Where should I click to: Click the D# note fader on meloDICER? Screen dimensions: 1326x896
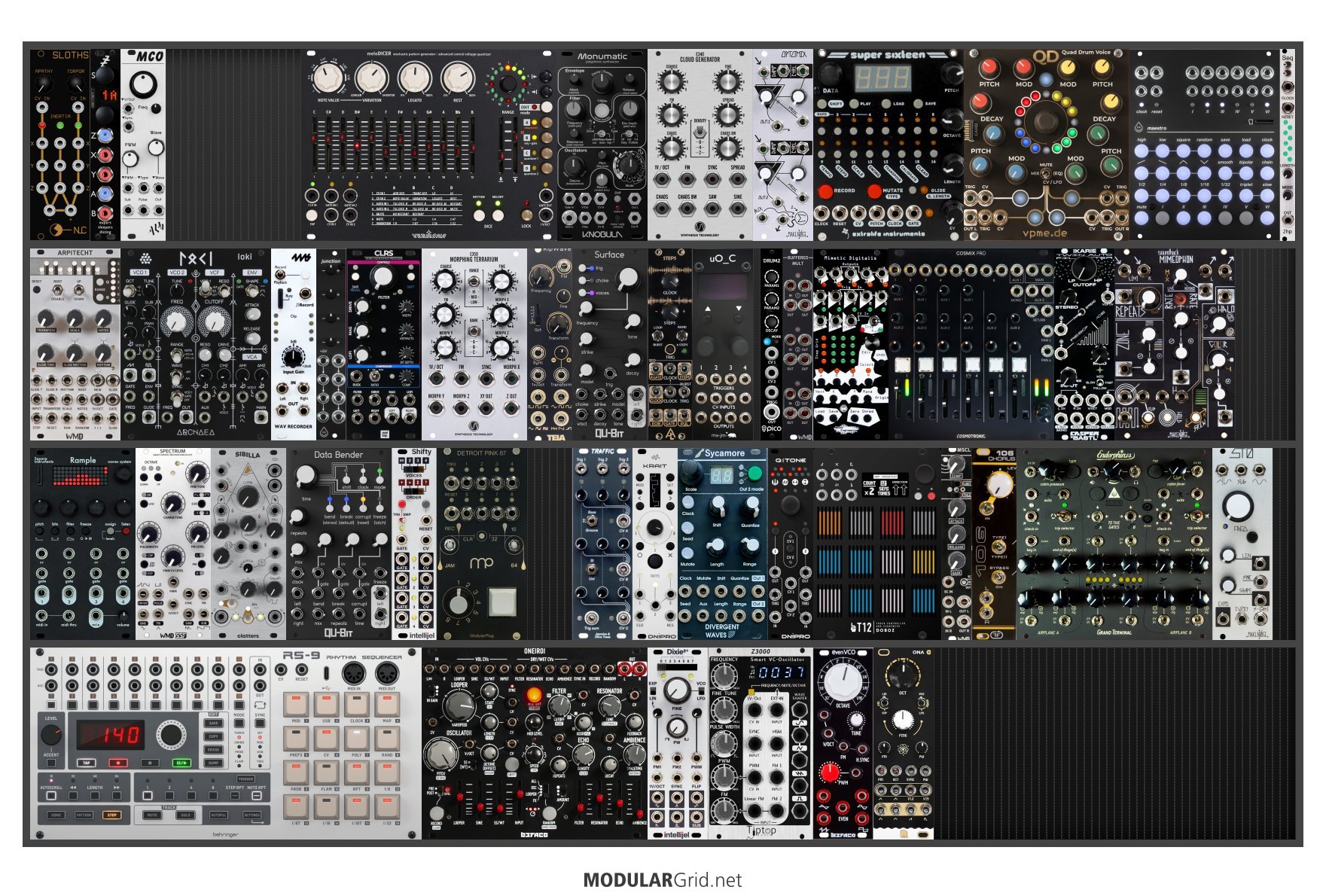pos(357,145)
